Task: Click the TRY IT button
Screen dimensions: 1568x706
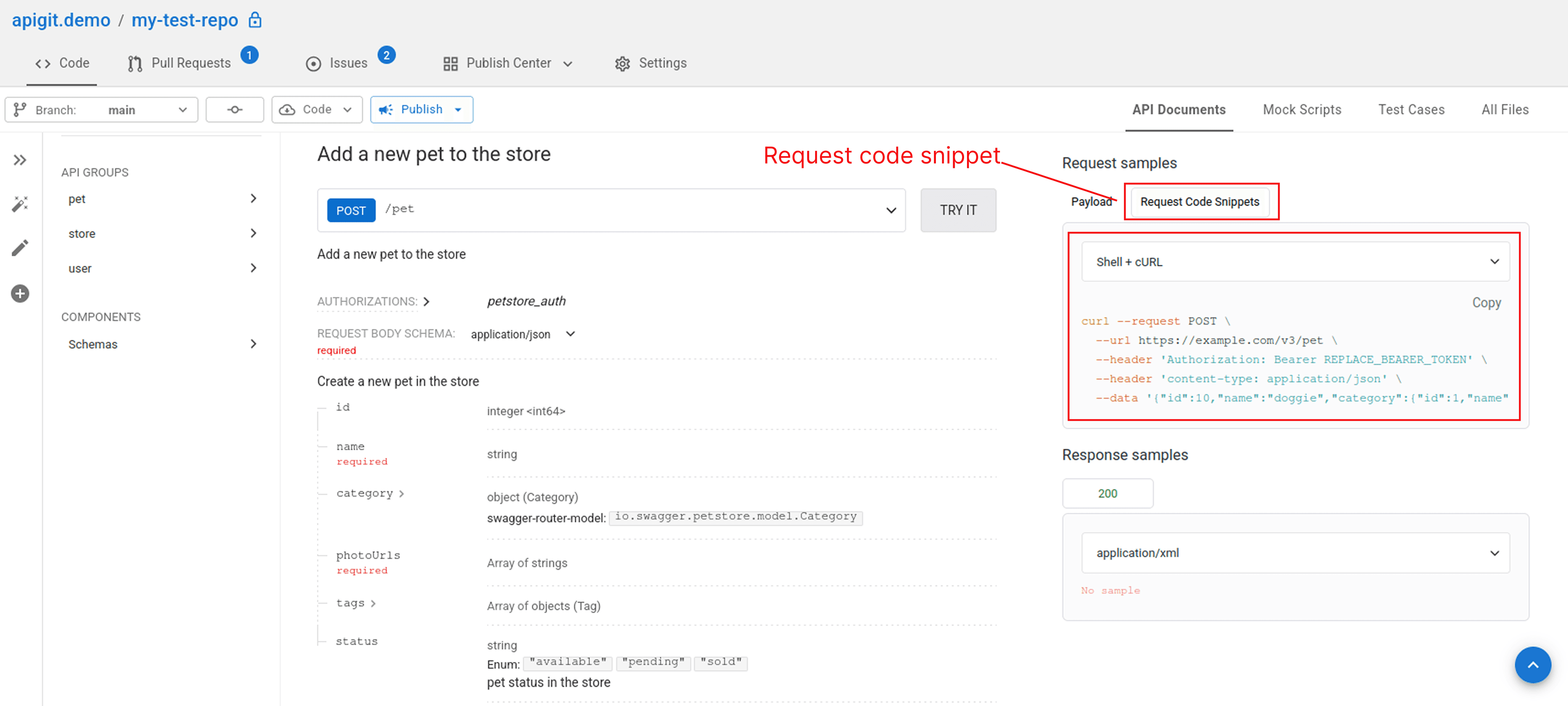Action: point(958,210)
